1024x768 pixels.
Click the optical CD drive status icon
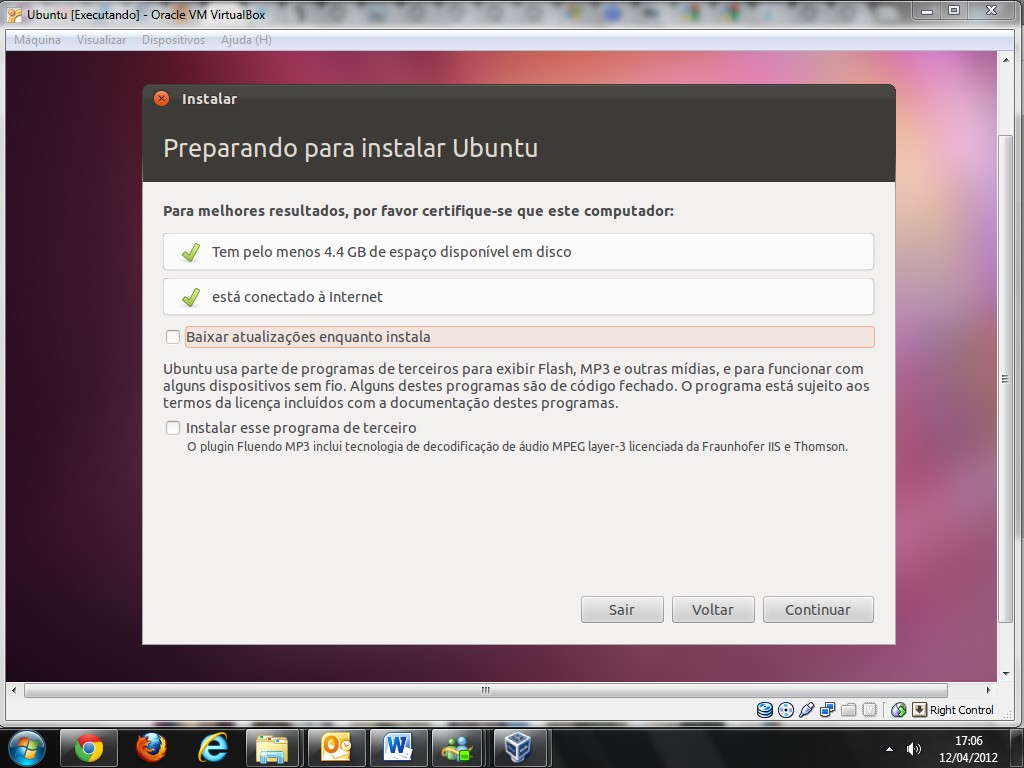(786, 710)
